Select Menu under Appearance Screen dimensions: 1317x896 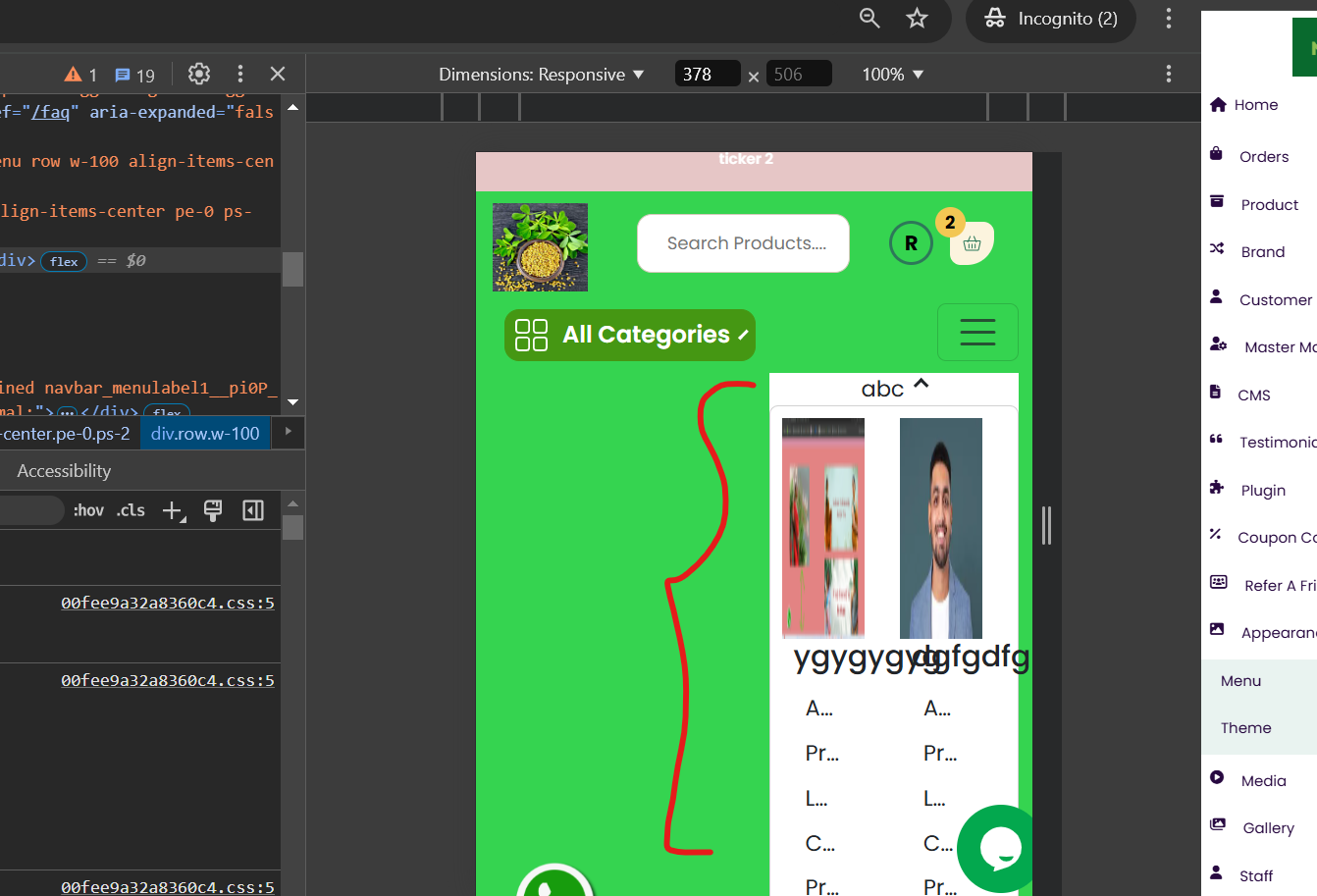coord(1240,680)
